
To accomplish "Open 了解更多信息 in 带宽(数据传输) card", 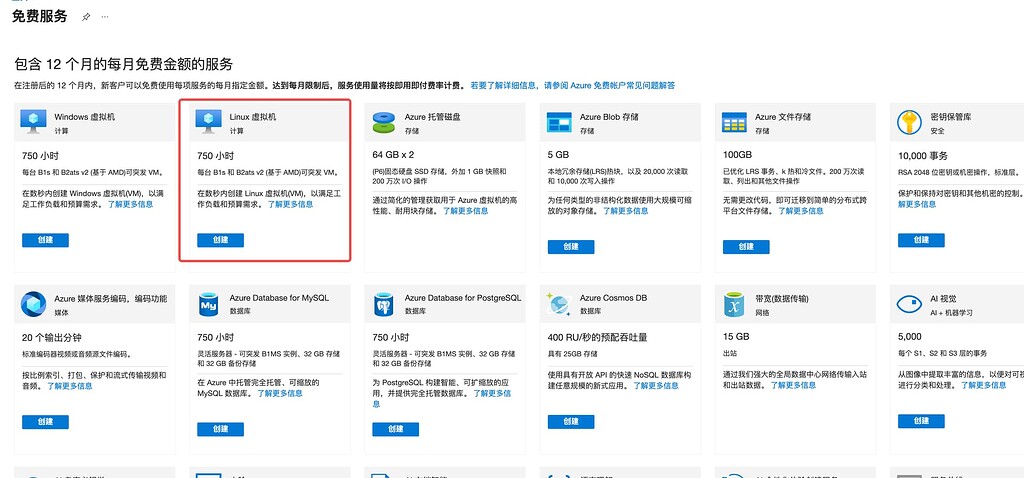I will click(x=793, y=386).
